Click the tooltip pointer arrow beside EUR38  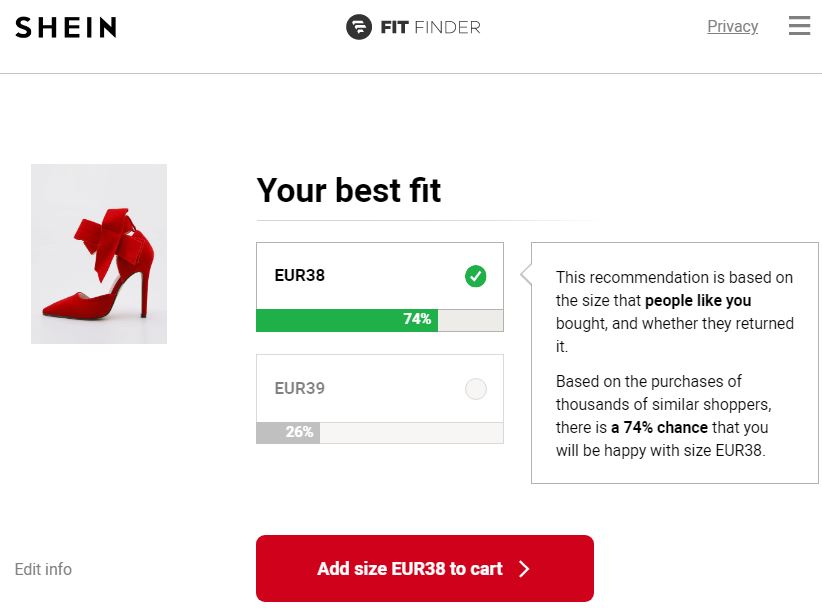tap(526, 274)
